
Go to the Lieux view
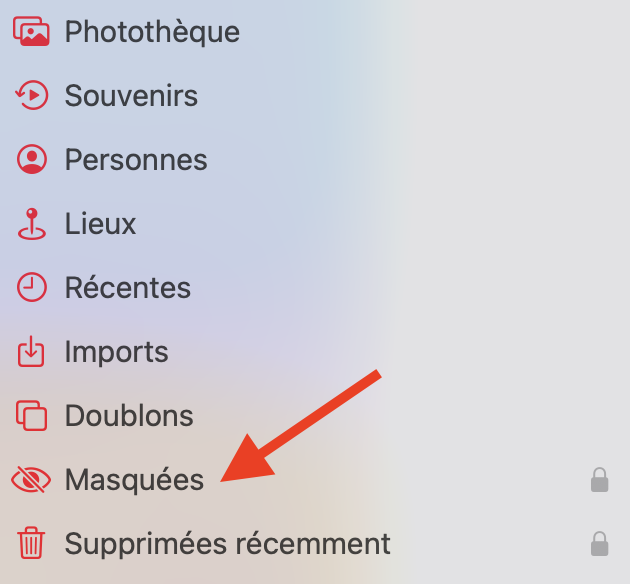100,224
